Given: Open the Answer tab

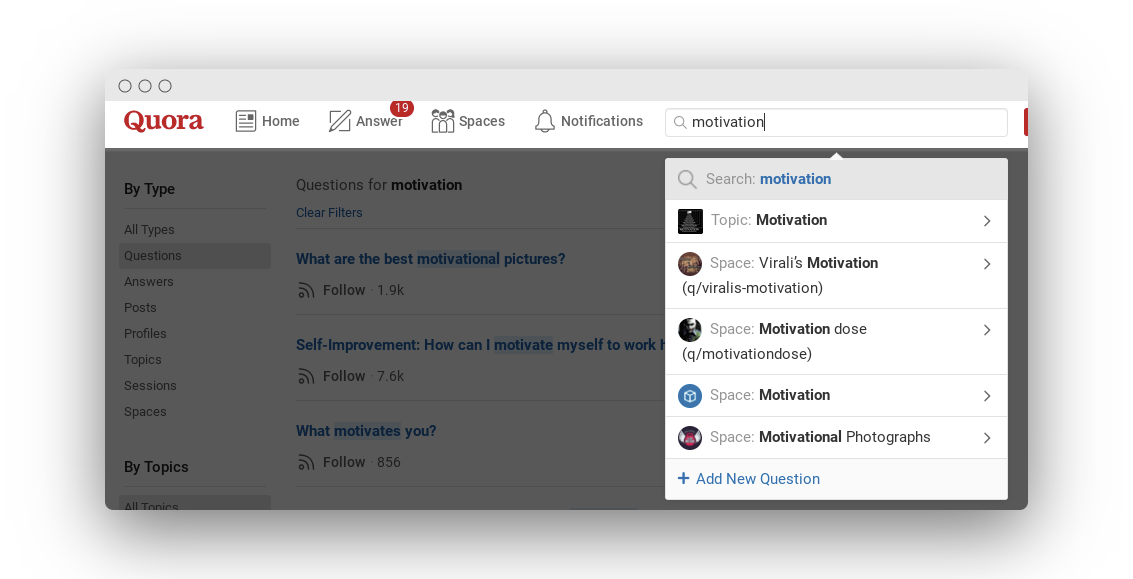Looking at the screenshot, I should coord(366,121).
